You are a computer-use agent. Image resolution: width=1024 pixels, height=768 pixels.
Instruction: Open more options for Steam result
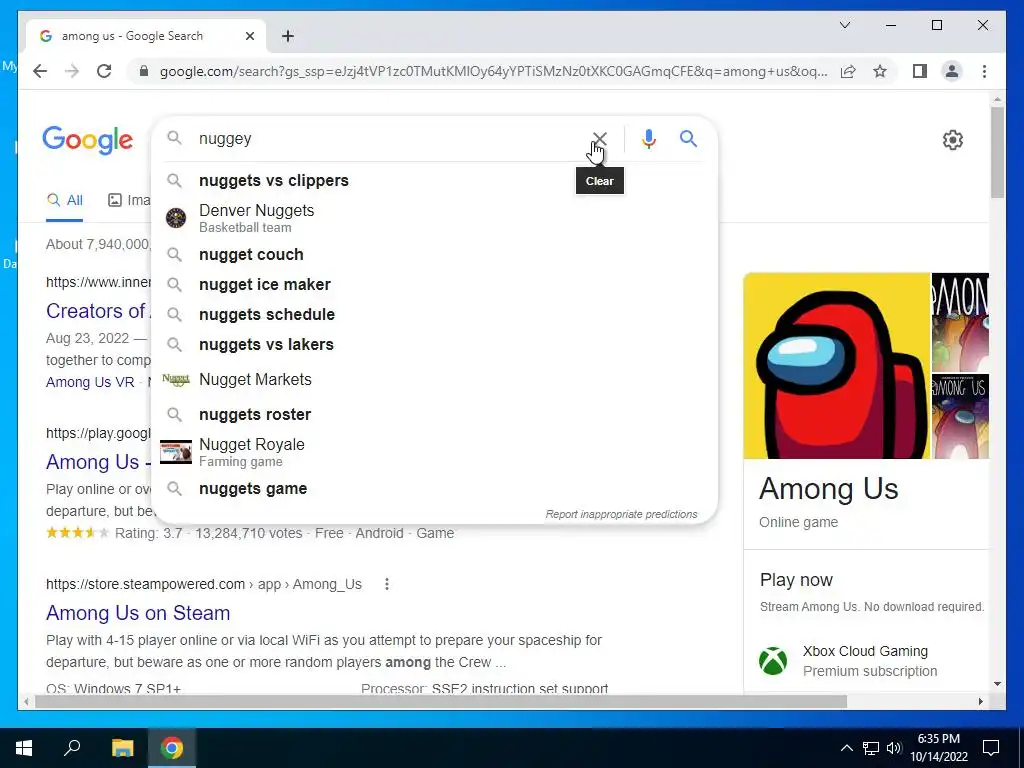point(387,584)
